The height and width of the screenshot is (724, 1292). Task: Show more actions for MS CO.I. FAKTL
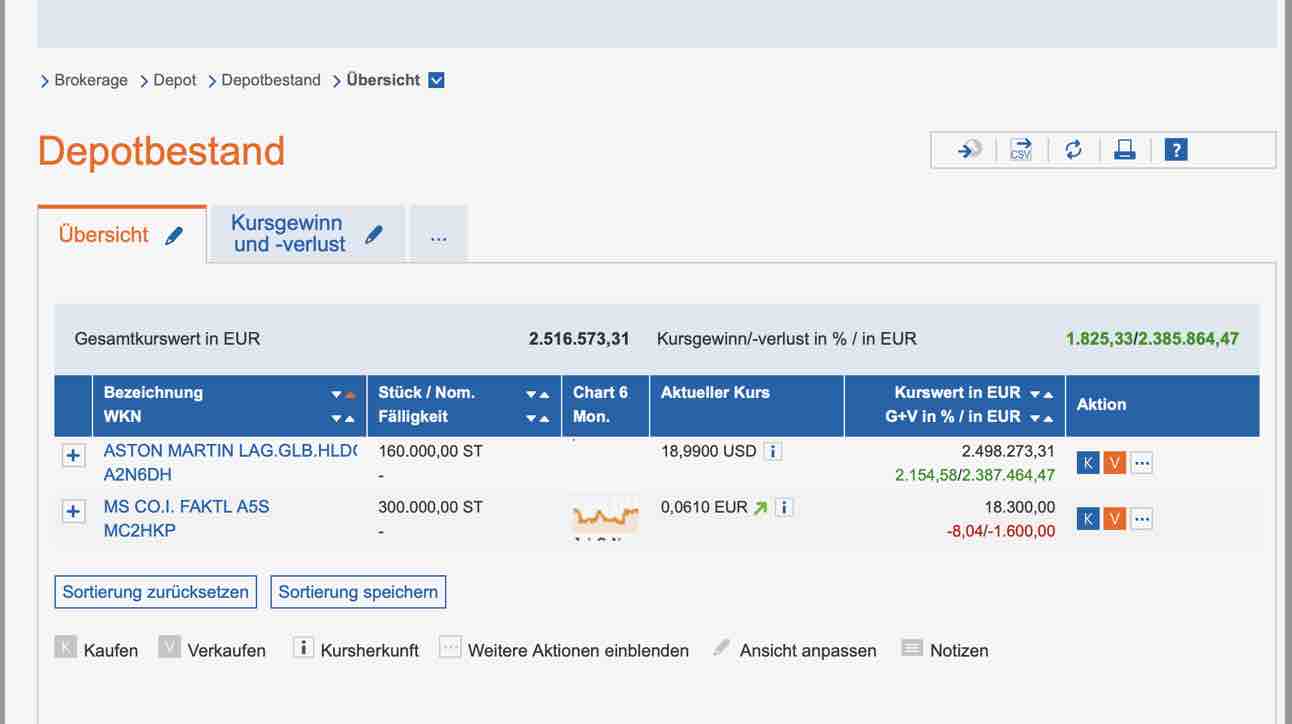(x=1141, y=518)
